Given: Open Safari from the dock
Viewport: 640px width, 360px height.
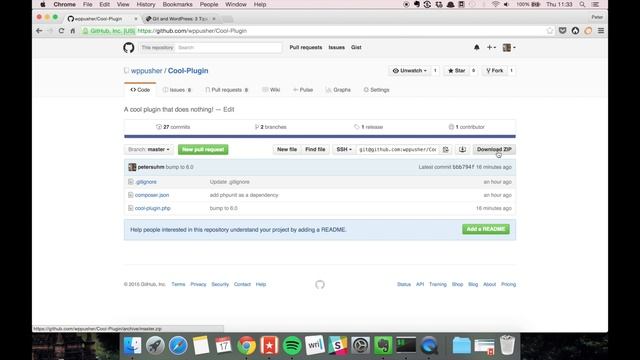Looking at the screenshot, I should [178, 345].
